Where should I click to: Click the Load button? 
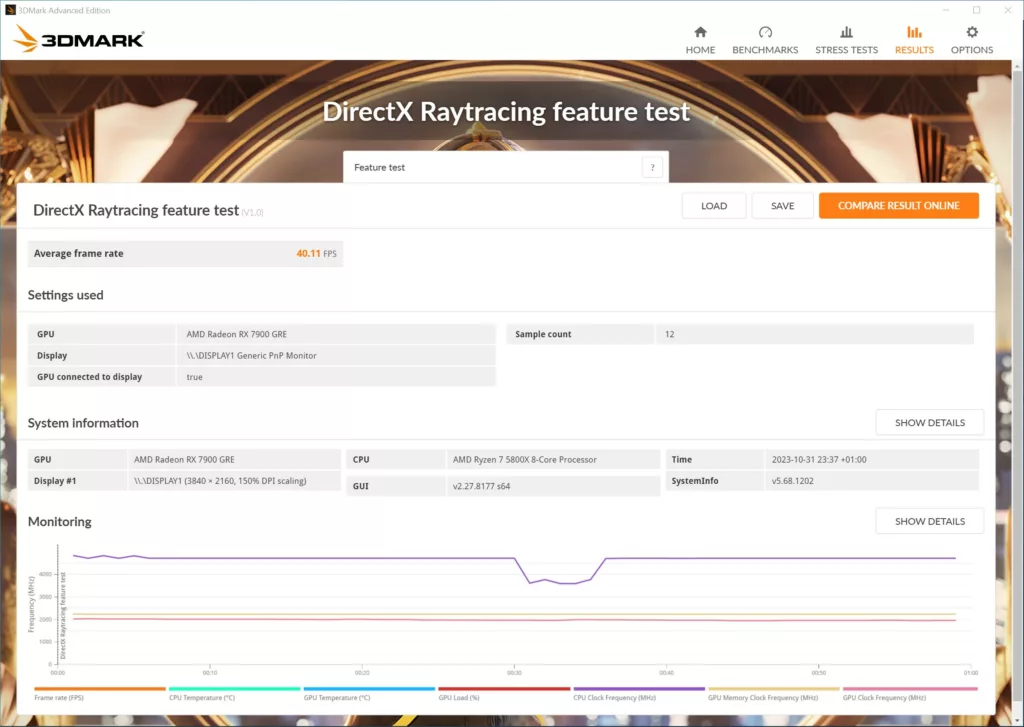[714, 206]
